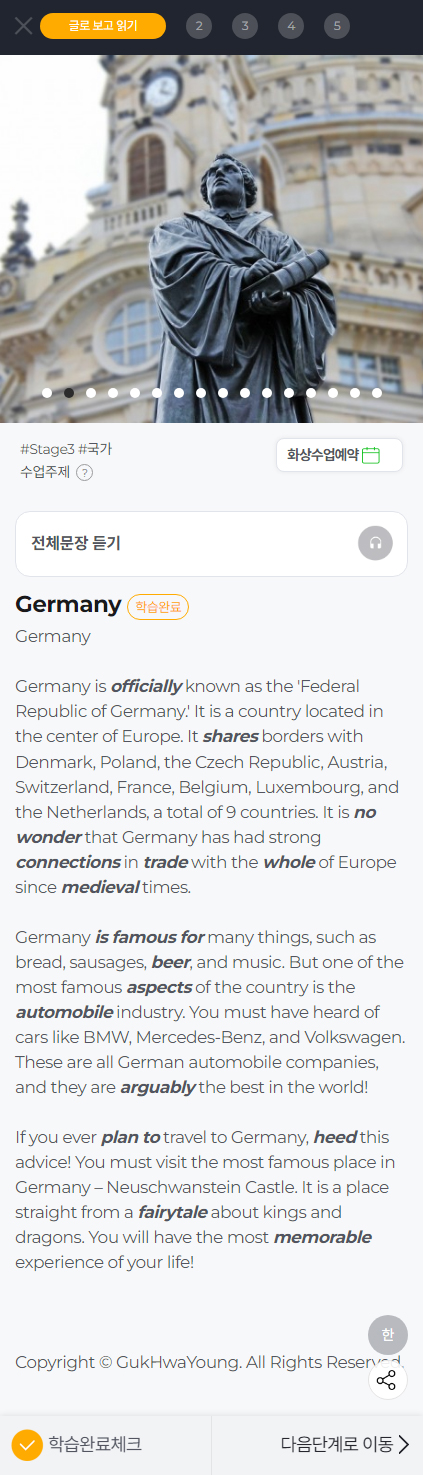Open the share icon button
The width and height of the screenshot is (423, 1475).
387,1381
